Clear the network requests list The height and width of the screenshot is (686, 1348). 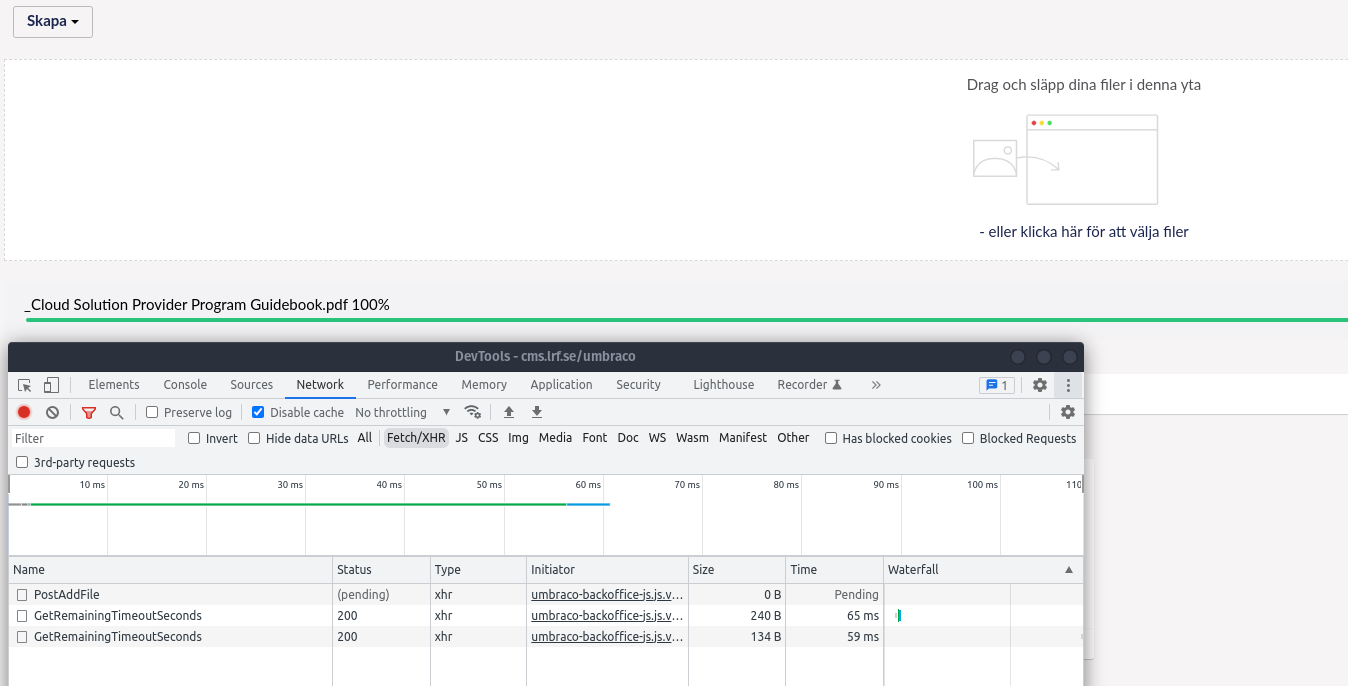pyautogui.click(x=51, y=411)
